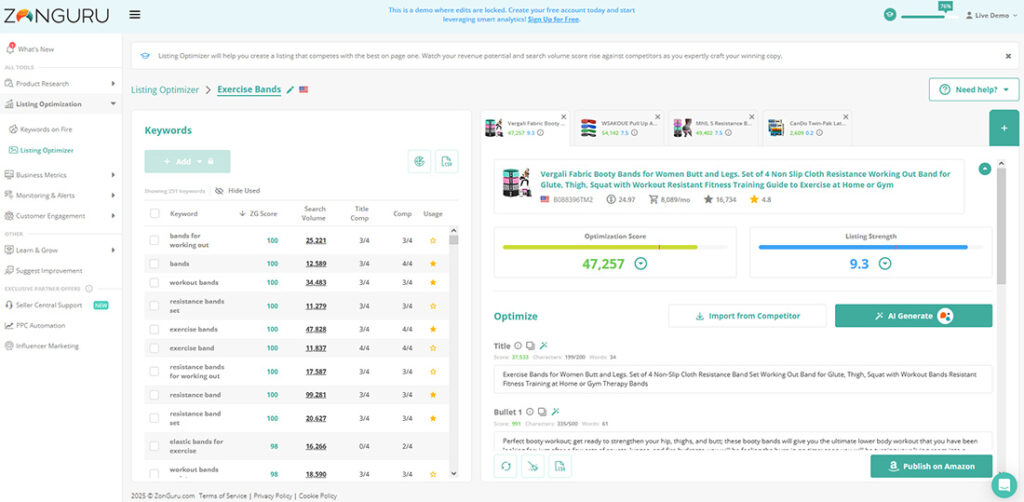1024x502 pixels.
Task: Click the Optimization Score progress bar
Action: [x=615, y=247]
